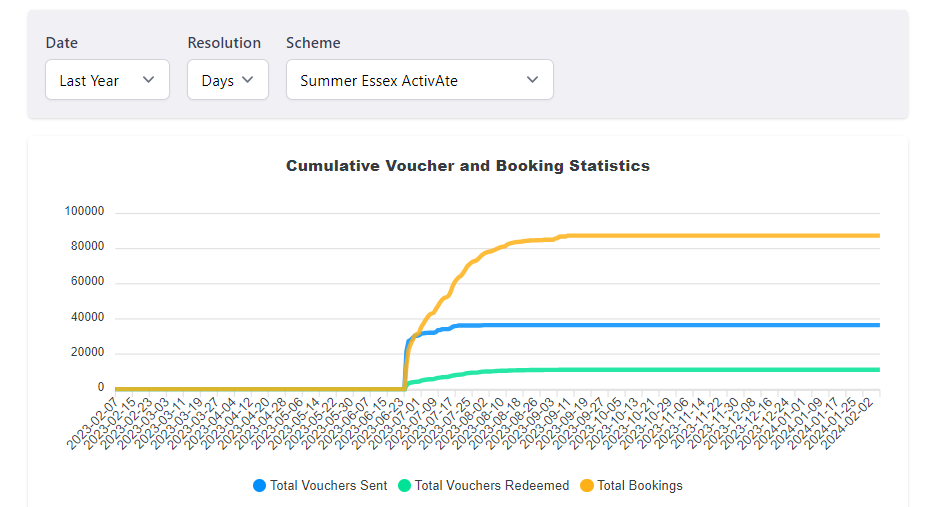Click the 100000 y-axis label
Screen dimensions: 926x507
(x=84, y=212)
